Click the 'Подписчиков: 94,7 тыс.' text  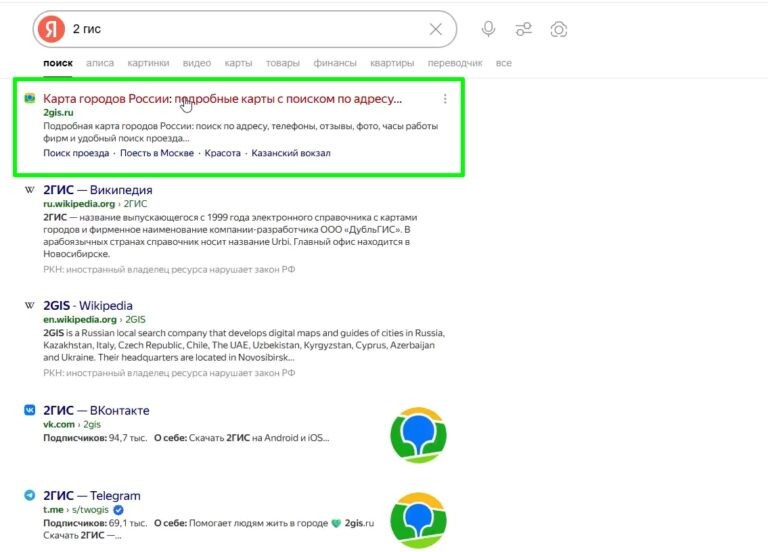pos(95,438)
